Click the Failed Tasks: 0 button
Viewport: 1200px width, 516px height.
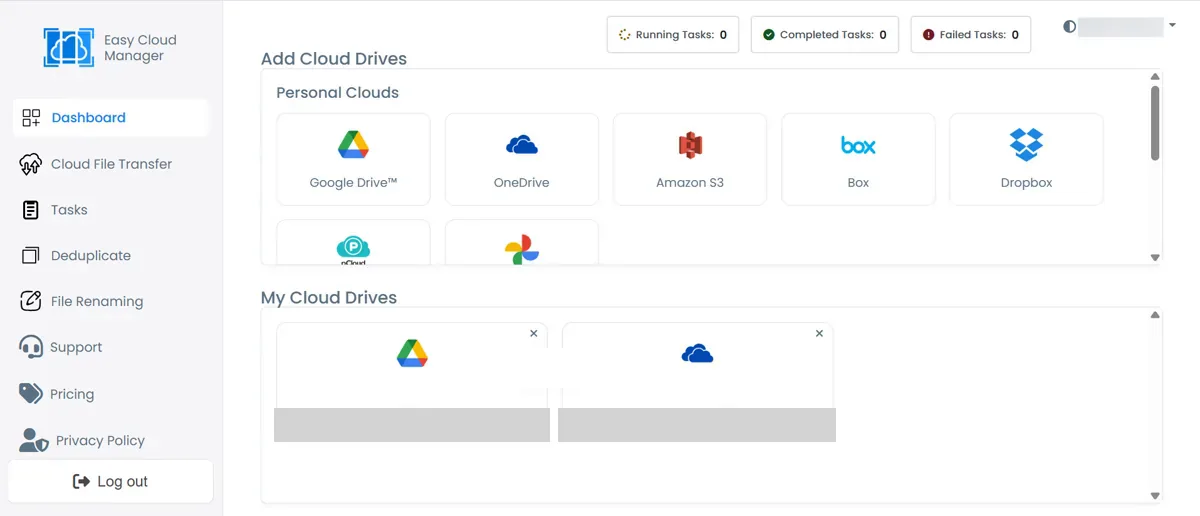tap(971, 35)
